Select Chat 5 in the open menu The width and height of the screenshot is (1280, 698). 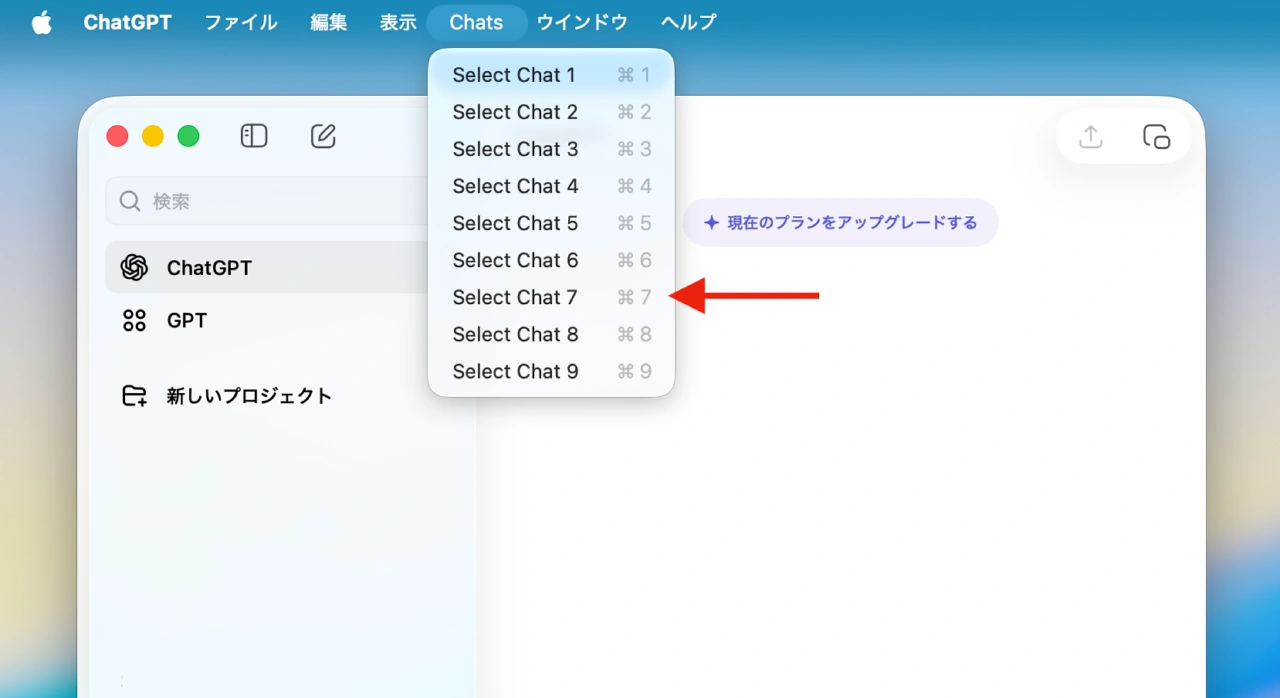click(514, 223)
